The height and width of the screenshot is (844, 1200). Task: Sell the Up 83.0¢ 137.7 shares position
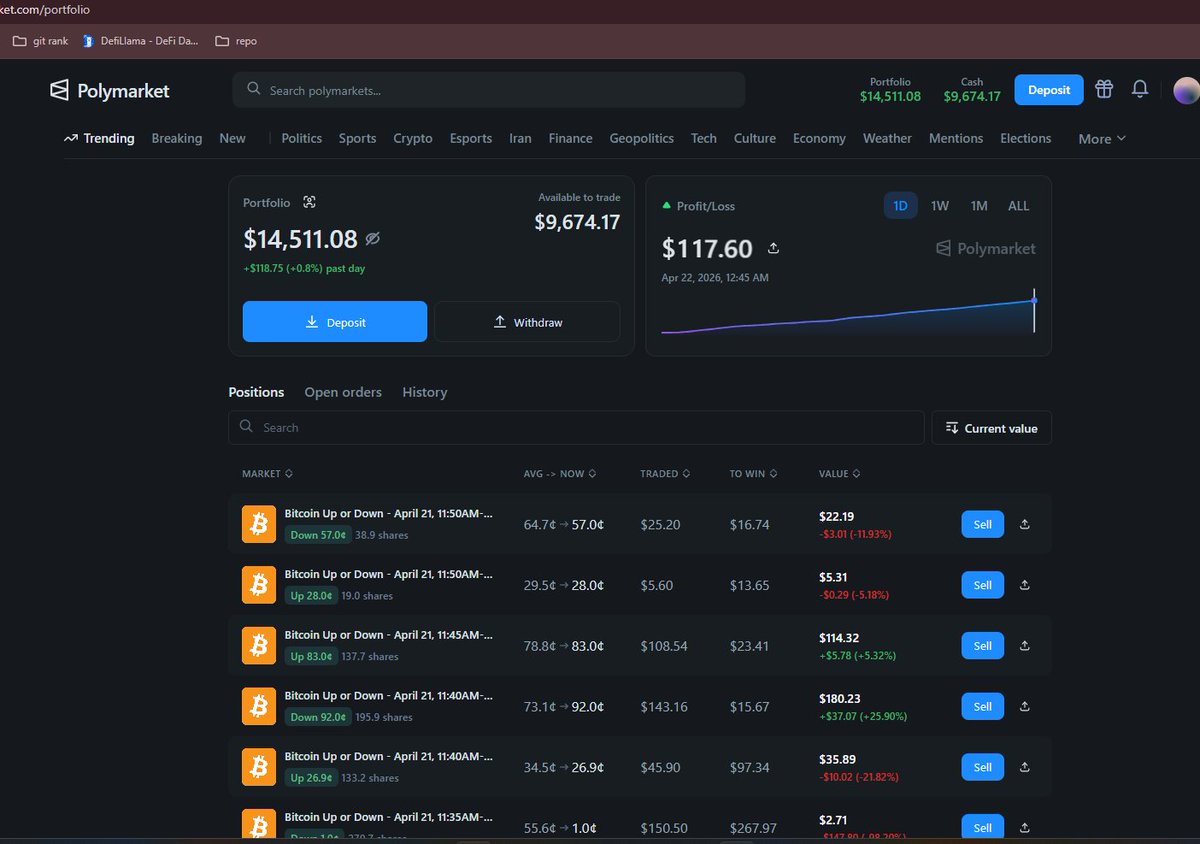(983, 646)
